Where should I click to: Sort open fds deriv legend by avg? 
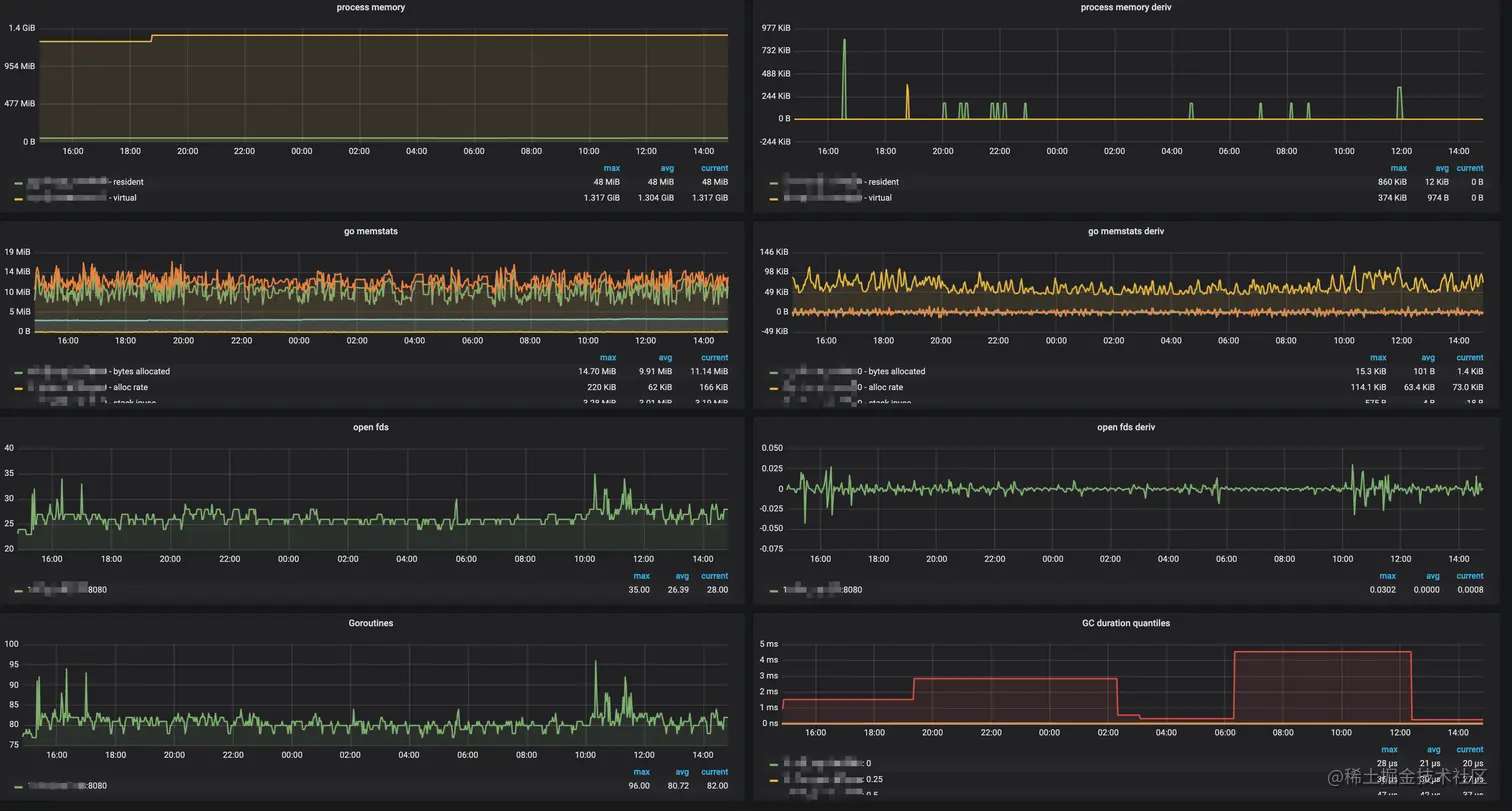point(1433,576)
